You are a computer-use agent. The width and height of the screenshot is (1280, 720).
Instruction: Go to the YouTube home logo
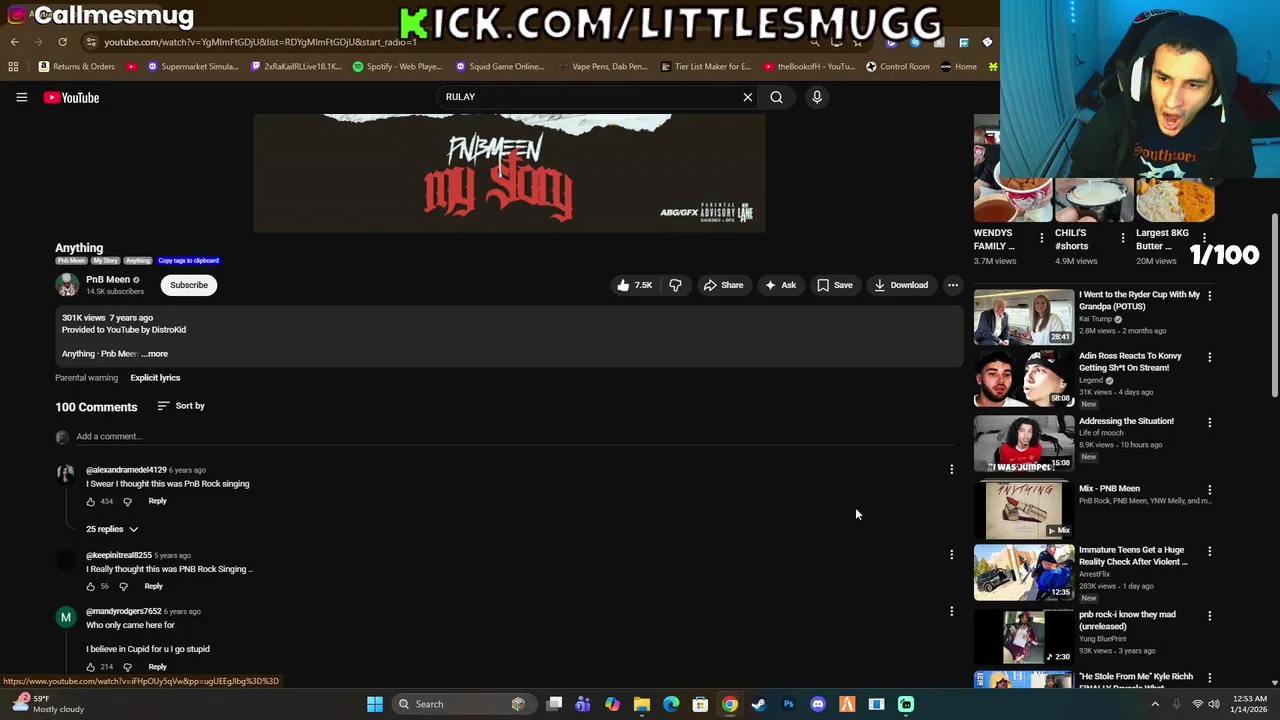71,97
